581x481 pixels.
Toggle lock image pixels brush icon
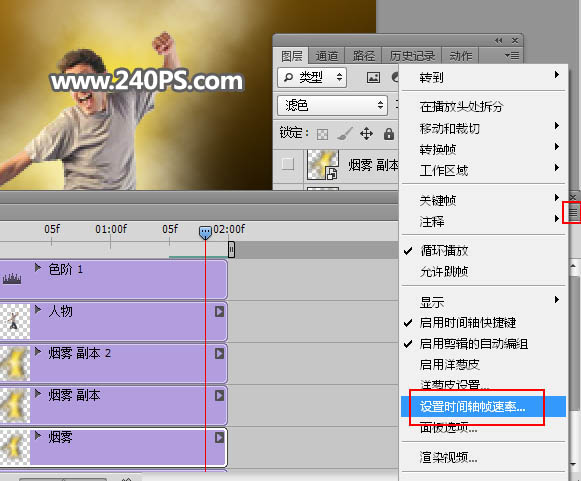click(345, 133)
